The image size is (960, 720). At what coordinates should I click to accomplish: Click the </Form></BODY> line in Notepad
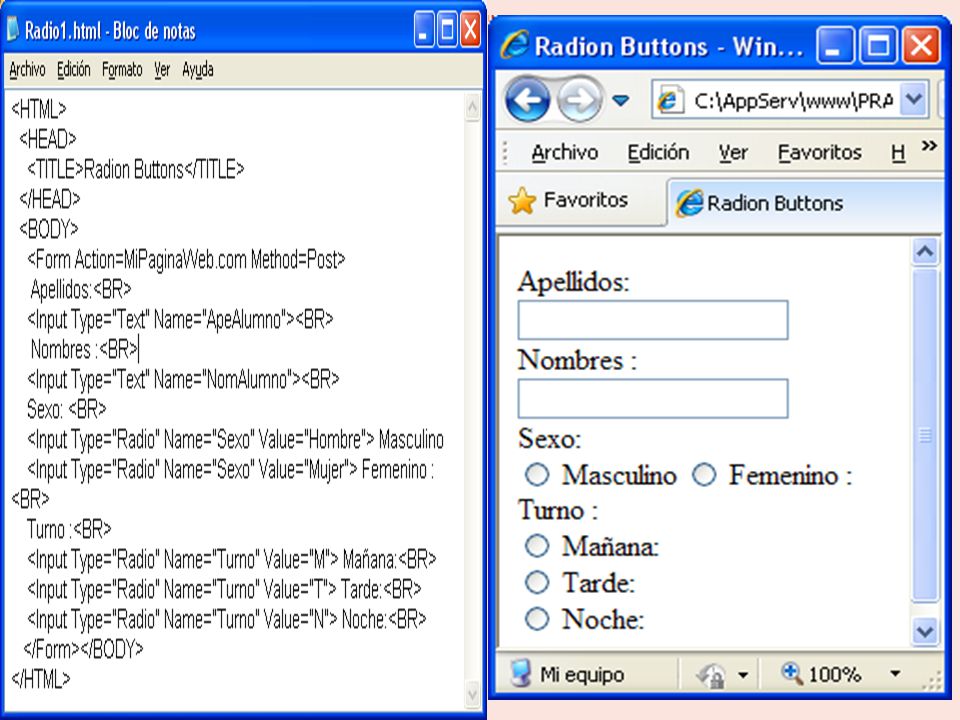point(83,648)
